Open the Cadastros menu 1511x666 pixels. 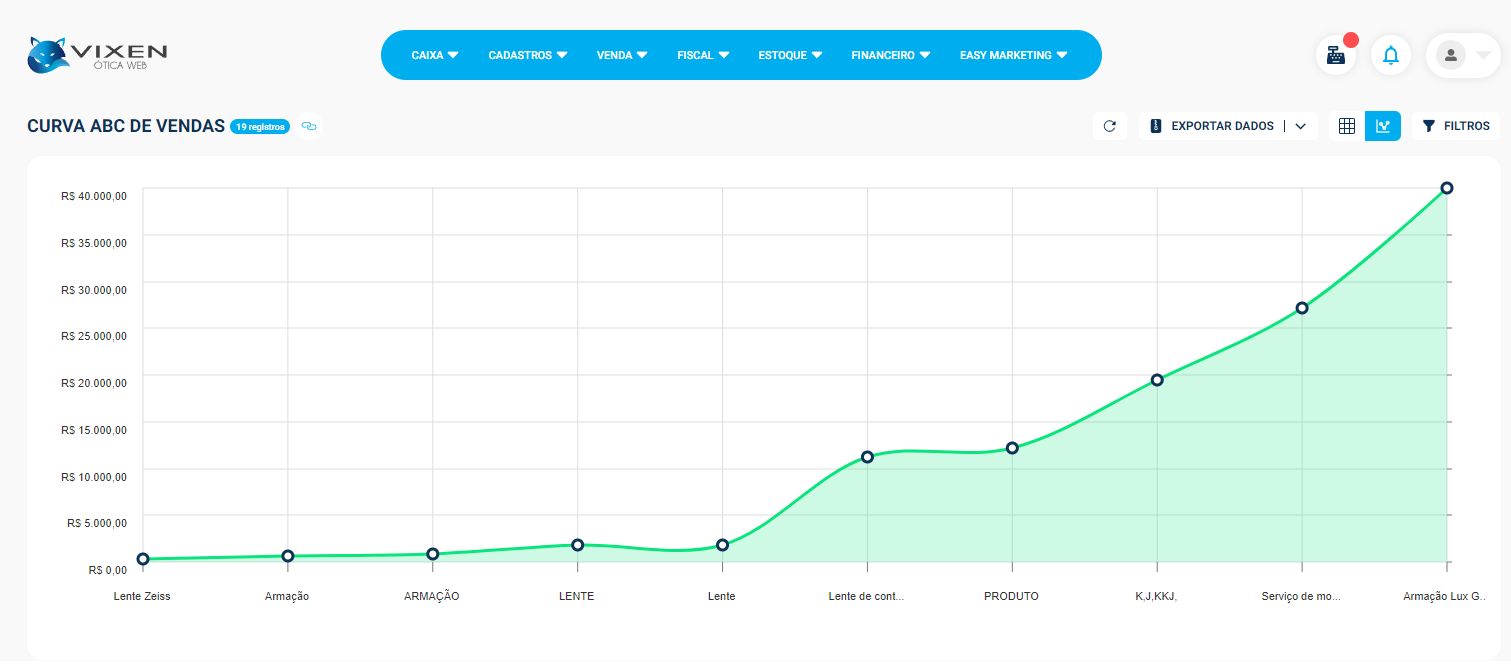click(x=527, y=55)
